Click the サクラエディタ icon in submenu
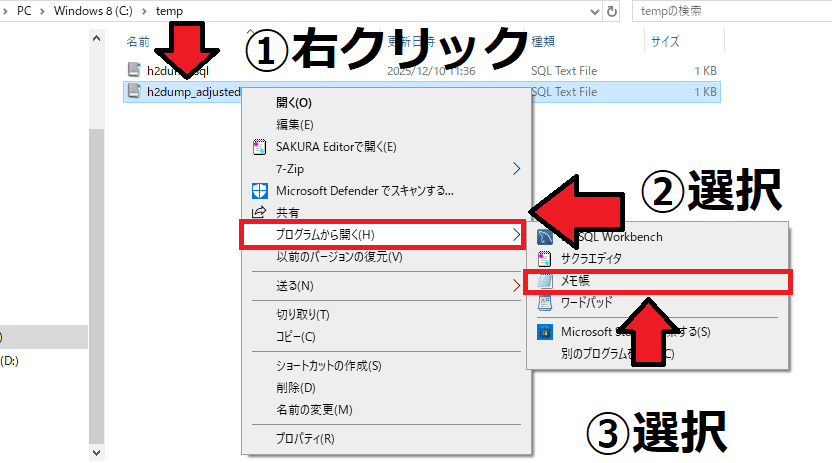This screenshot has height=463, width=832. click(x=545, y=258)
